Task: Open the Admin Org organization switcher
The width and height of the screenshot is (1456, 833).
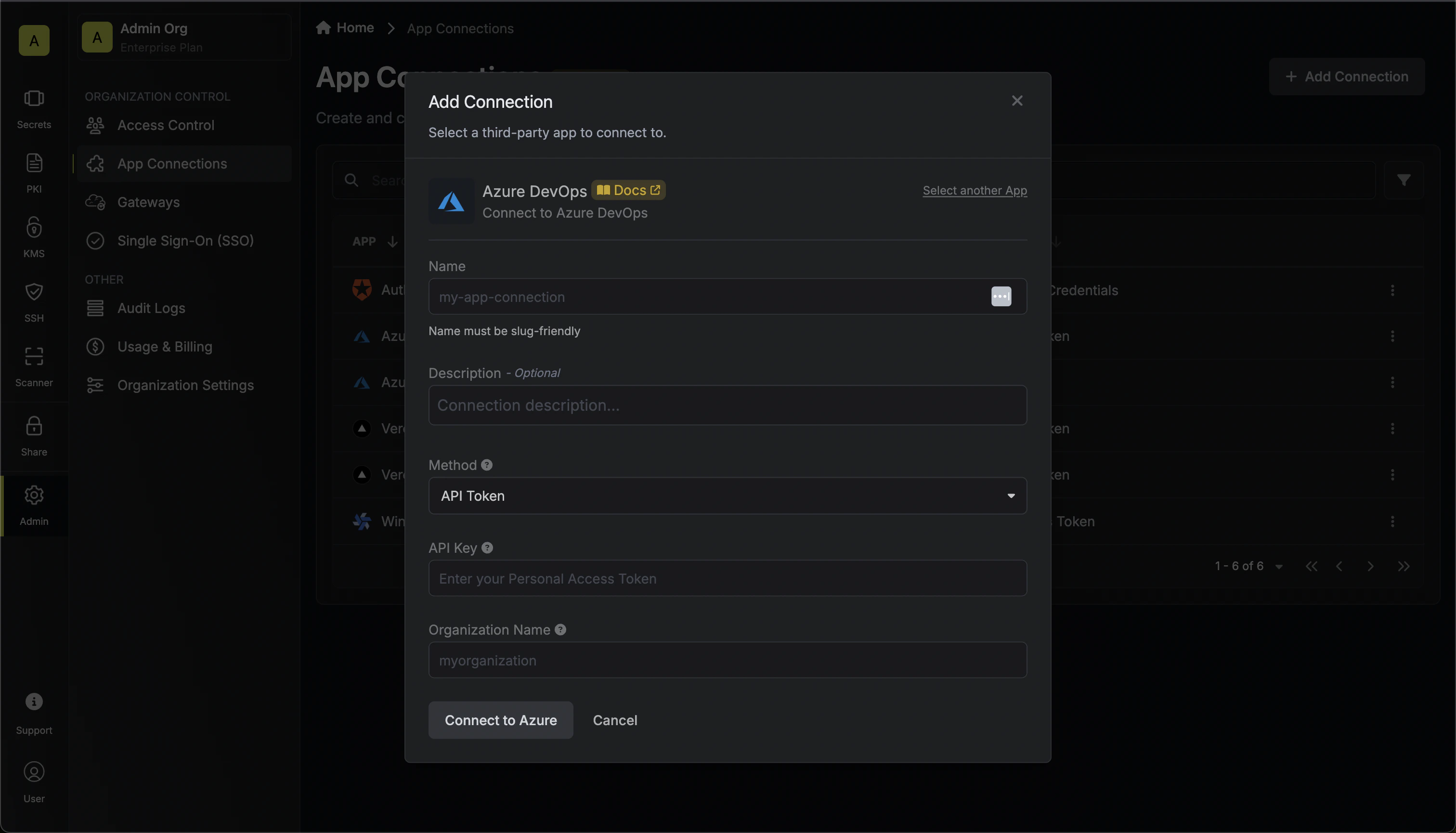Action: pyautogui.click(x=184, y=37)
